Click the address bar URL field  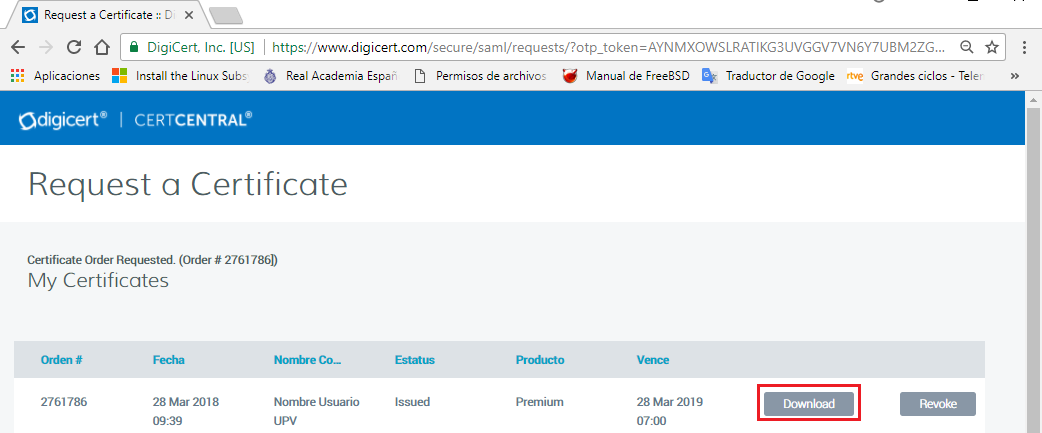[x=600, y=47]
